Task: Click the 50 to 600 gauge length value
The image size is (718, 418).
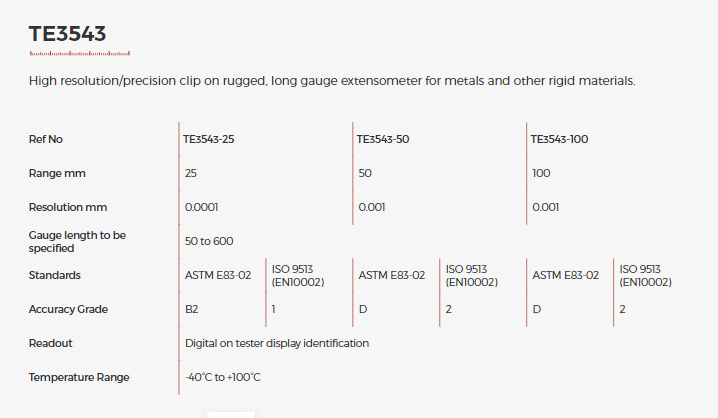Action: pyautogui.click(x=209, y=241)
